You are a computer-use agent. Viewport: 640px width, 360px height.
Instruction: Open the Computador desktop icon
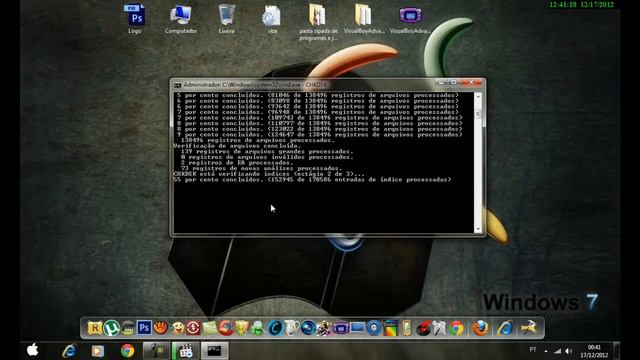point(181,19)
